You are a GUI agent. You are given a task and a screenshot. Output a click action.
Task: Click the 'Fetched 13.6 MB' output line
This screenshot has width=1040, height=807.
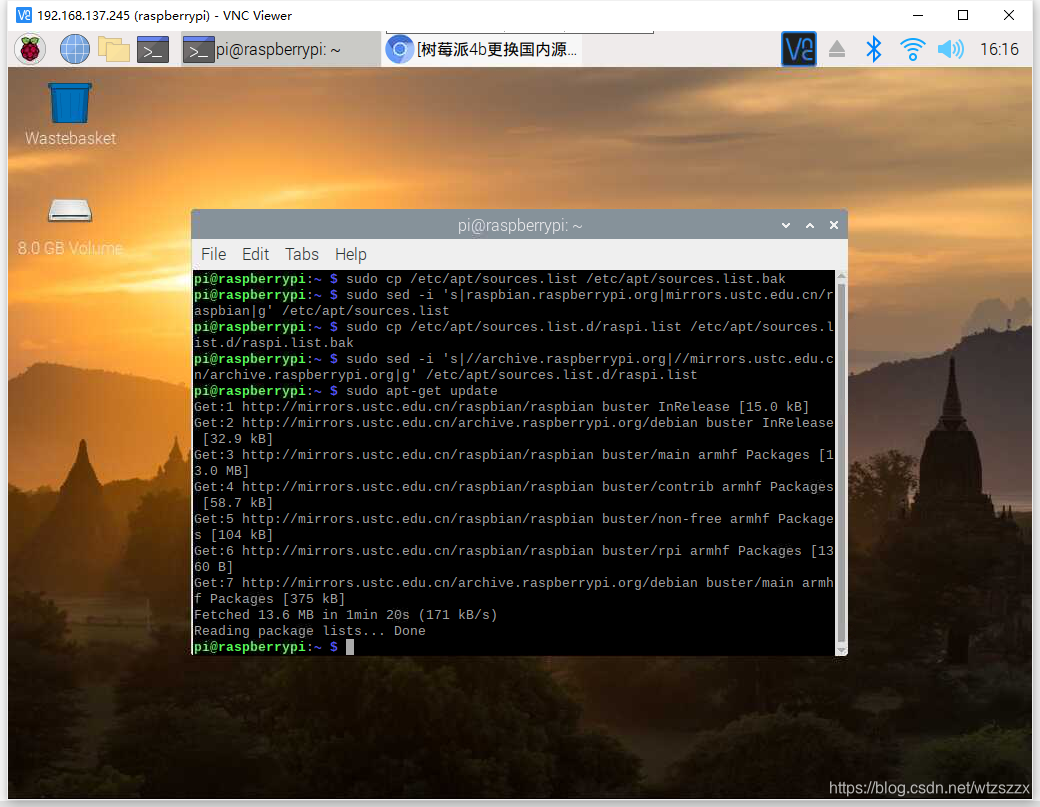(346, 615)
